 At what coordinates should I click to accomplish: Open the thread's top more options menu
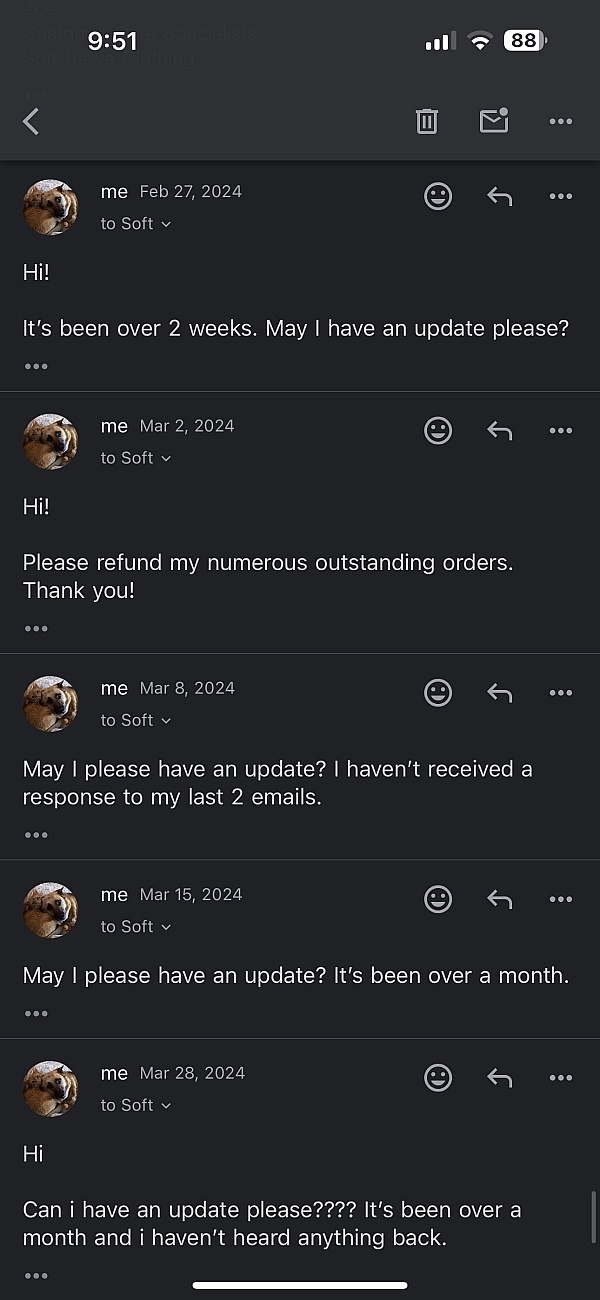tap(561, 122)
